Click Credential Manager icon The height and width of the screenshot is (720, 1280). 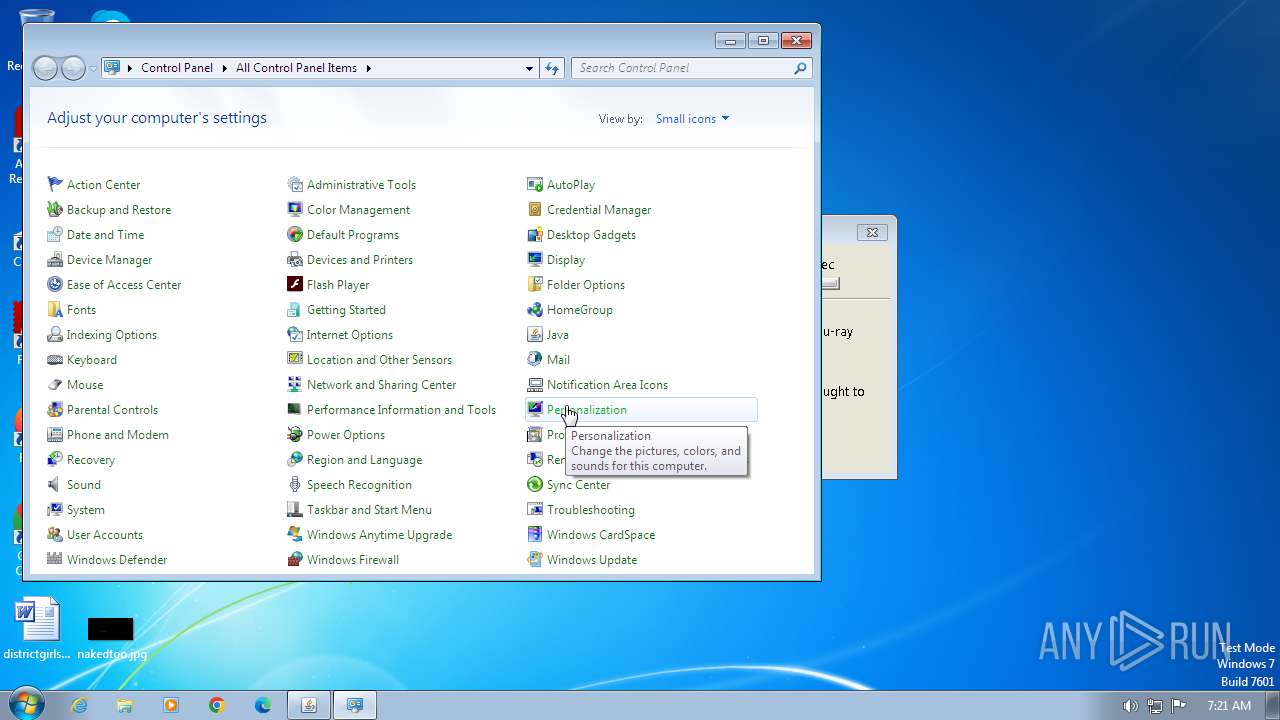coord(535,209)
